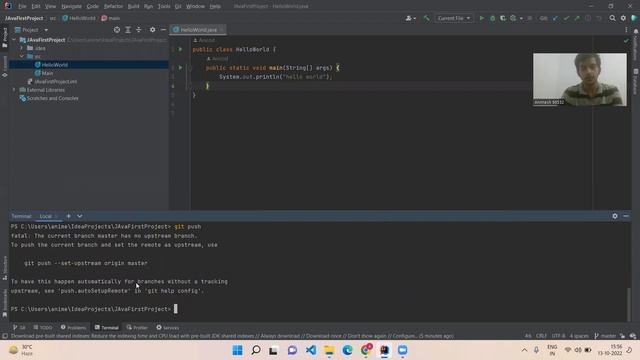Viewport: 640px width, 360px height.
Task: Click run gutter arrow beside main method
Action: [180, 68]
